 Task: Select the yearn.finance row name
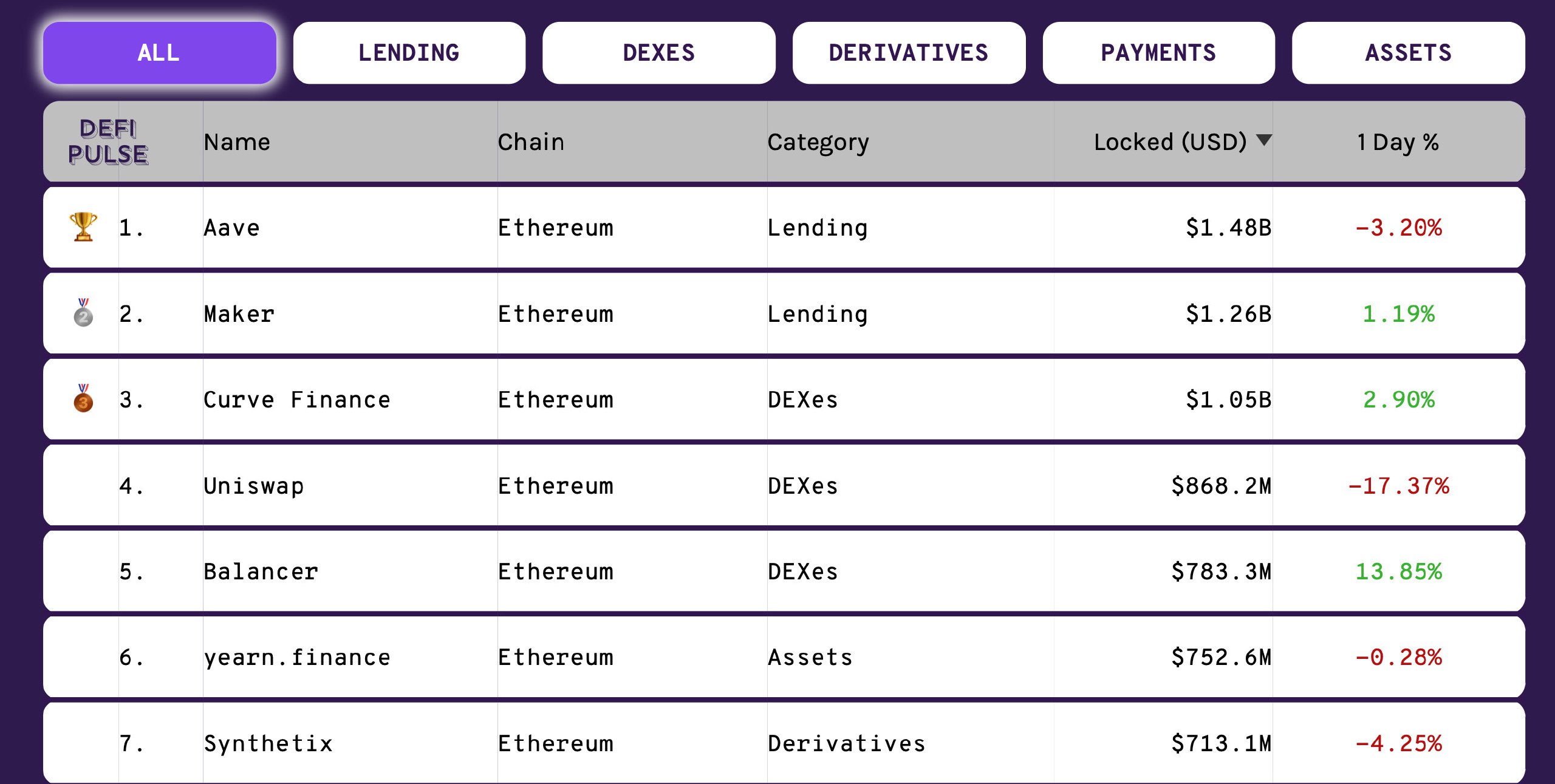[297, 658]
